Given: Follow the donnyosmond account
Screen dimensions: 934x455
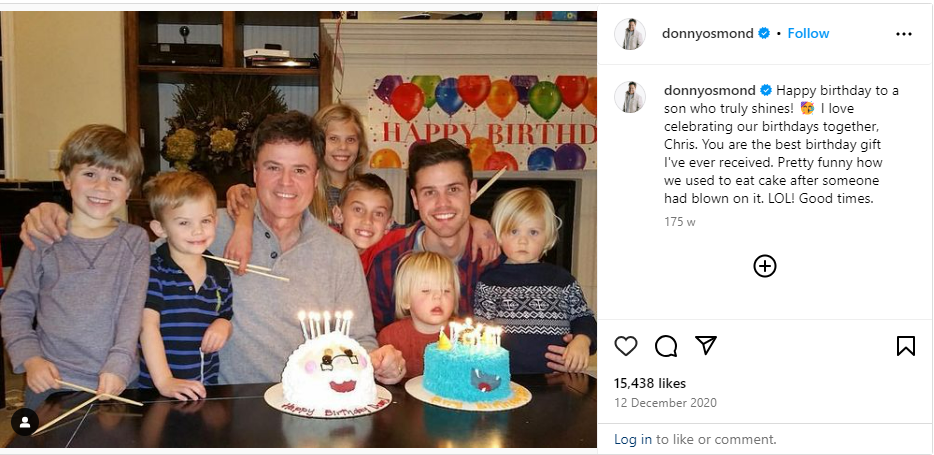Looking at the screenshot, I should [x=808, y=33].
